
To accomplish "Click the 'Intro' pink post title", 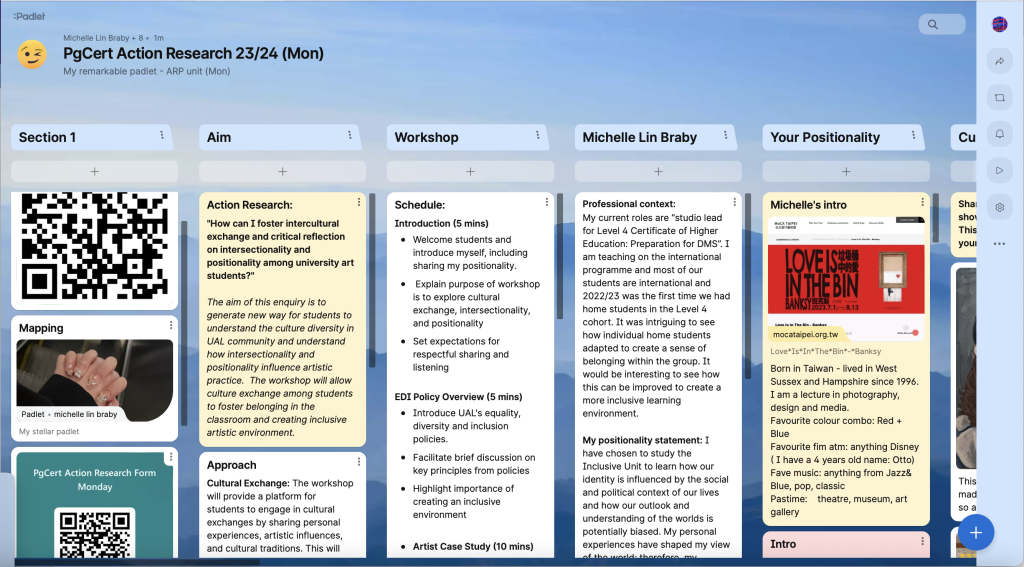I will [783, 544].
